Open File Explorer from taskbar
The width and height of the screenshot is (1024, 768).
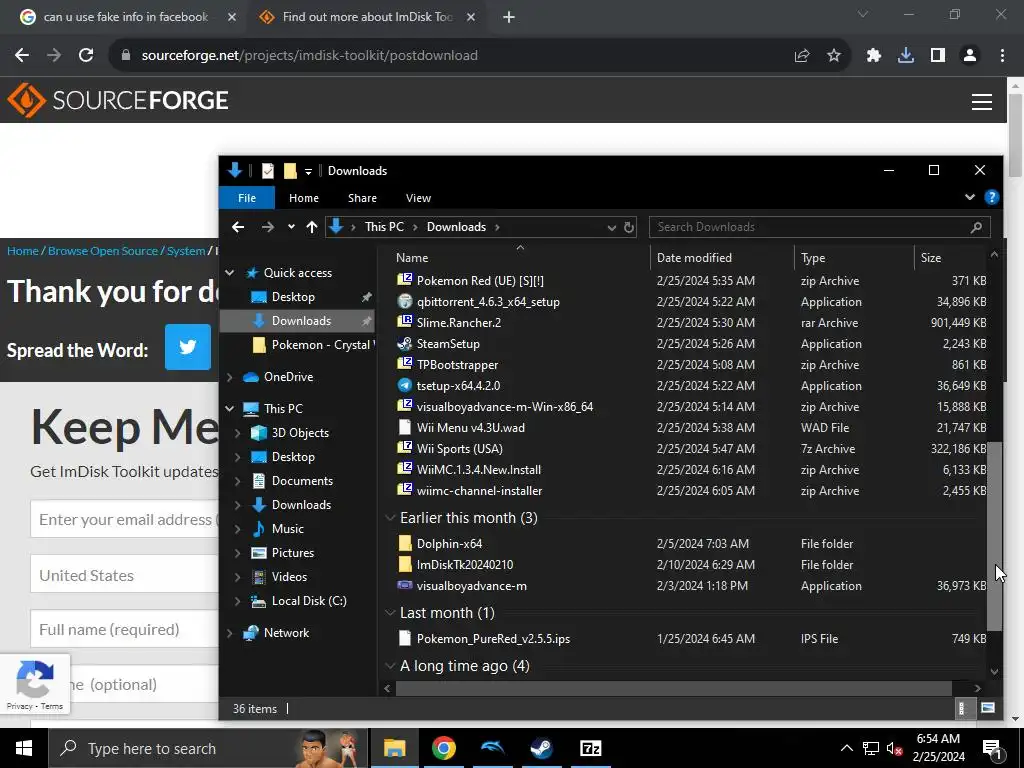394,748
